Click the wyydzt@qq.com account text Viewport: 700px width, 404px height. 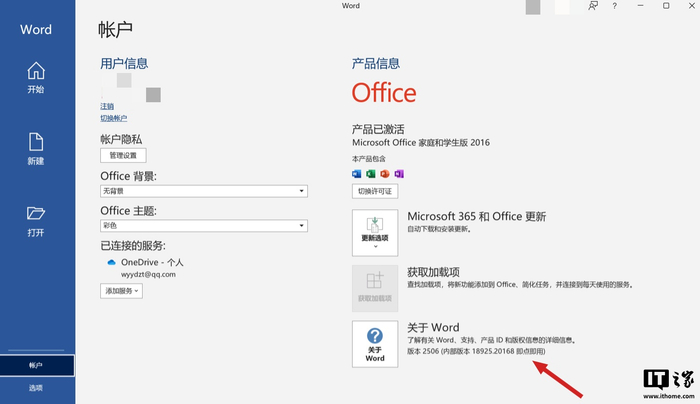click(x=148, y=275)
